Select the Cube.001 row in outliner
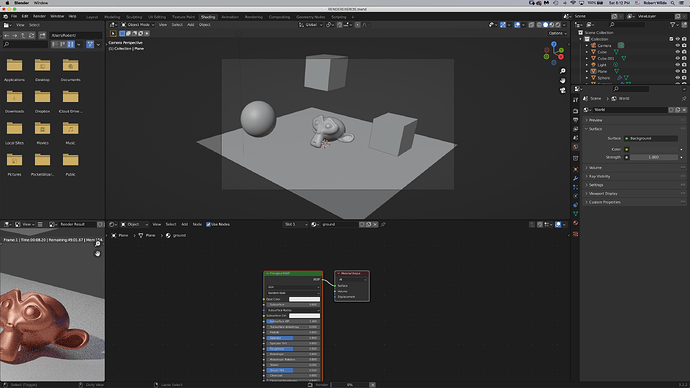The image size is (690, 388). pos(606,58)
